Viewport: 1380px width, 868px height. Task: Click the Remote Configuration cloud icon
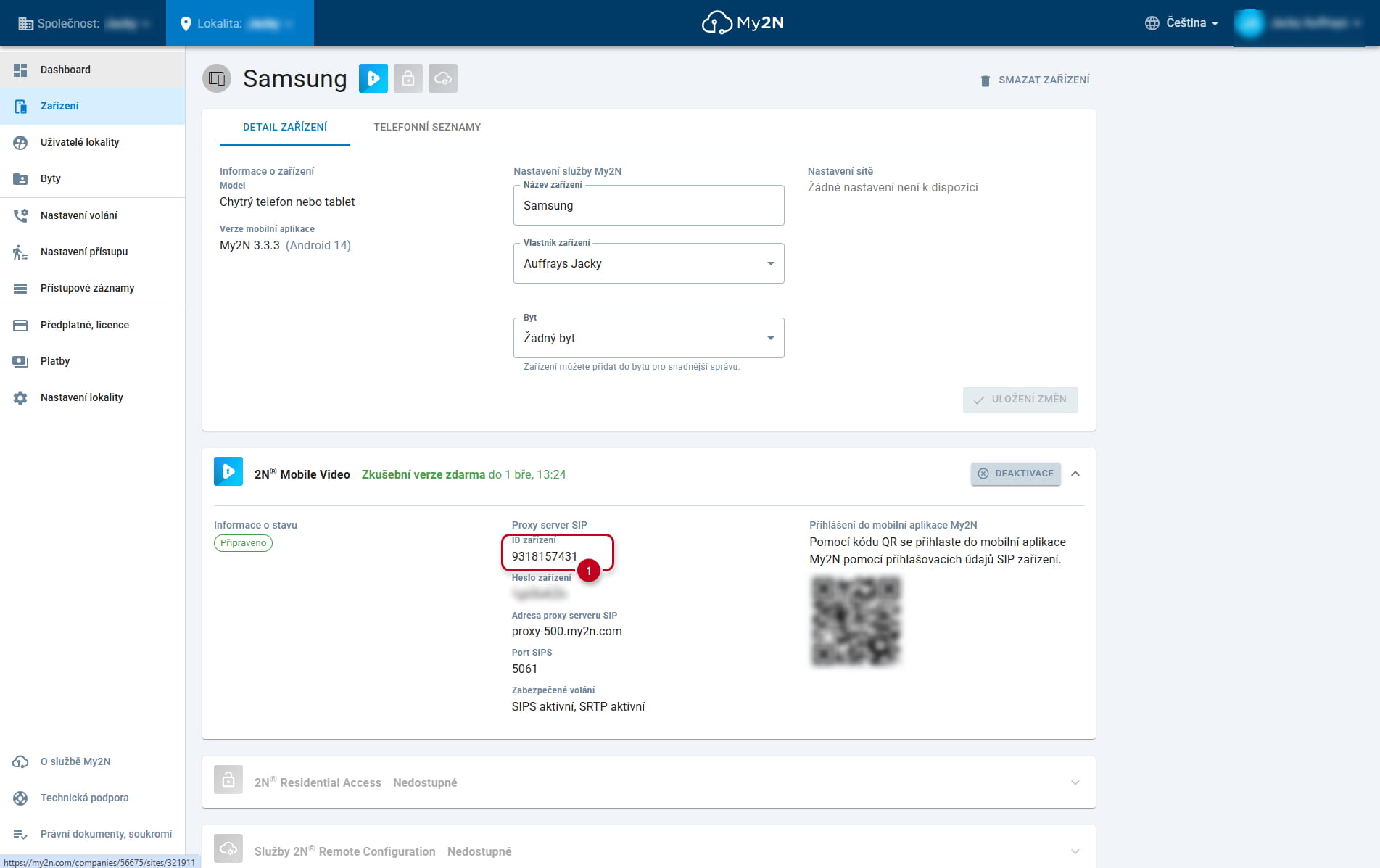(228, 848)
